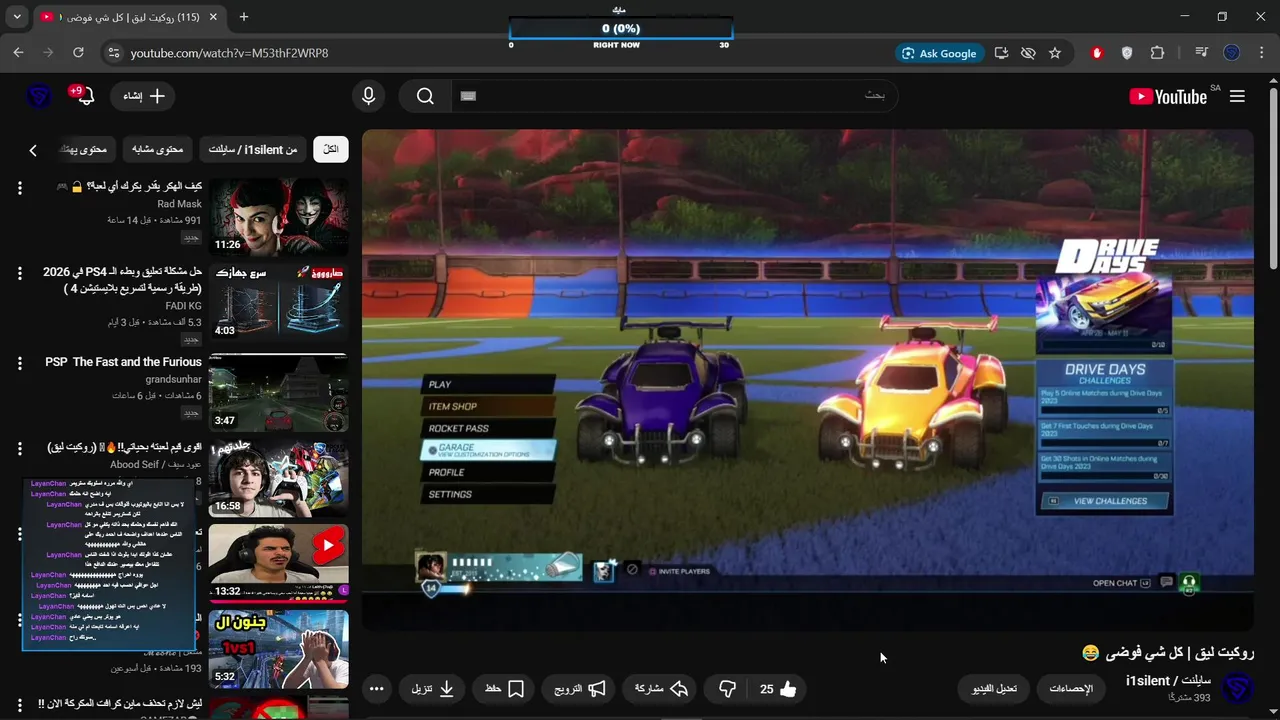1280x720 pixels.
Task: Select the الكل filter chip
Action: coord(331,149)
